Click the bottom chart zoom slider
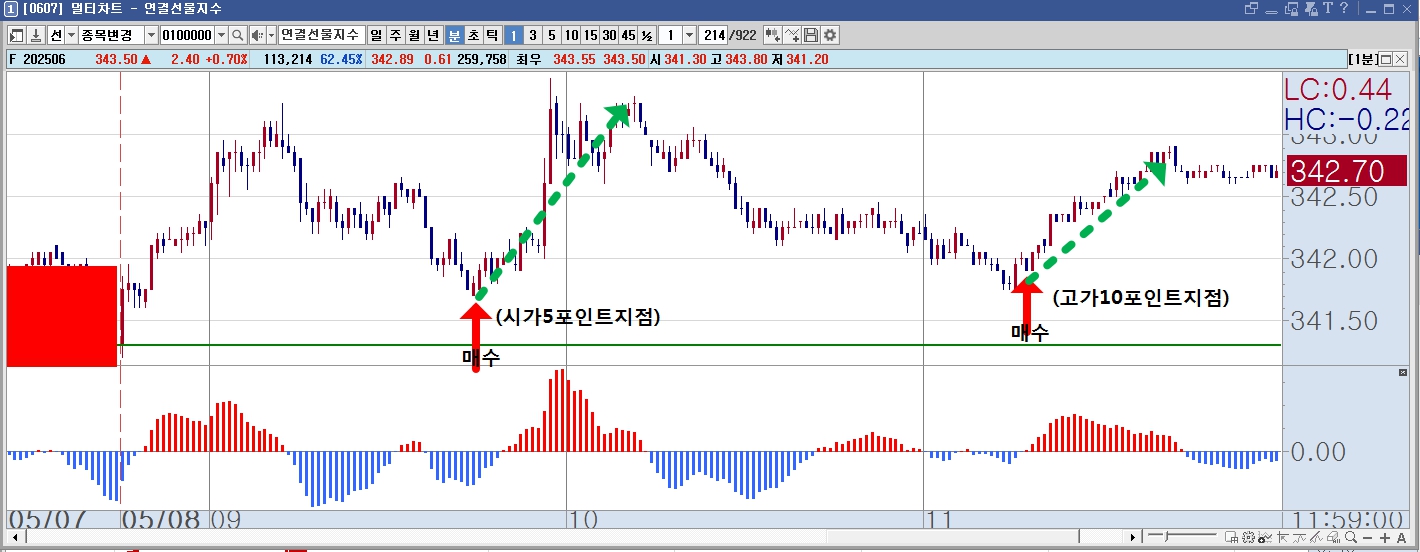The height and width of the screenshot is (552, 1420). 1182,537
